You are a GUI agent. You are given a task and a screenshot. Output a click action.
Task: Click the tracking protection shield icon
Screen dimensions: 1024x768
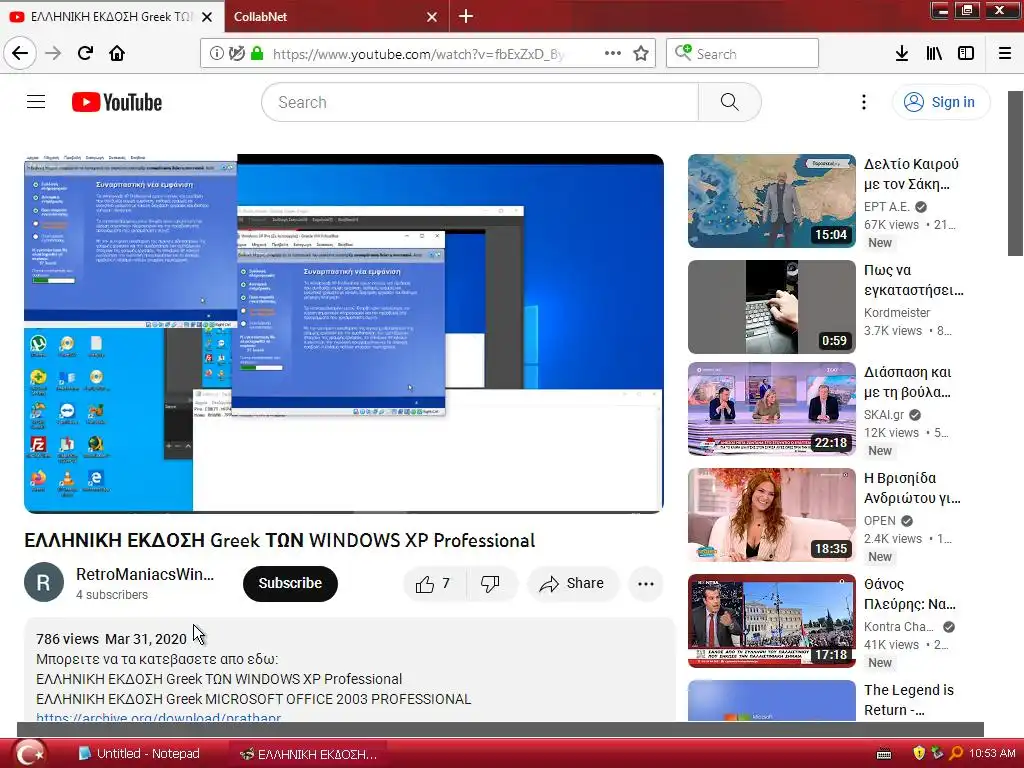pyautogui.click(x=236, y=54)
